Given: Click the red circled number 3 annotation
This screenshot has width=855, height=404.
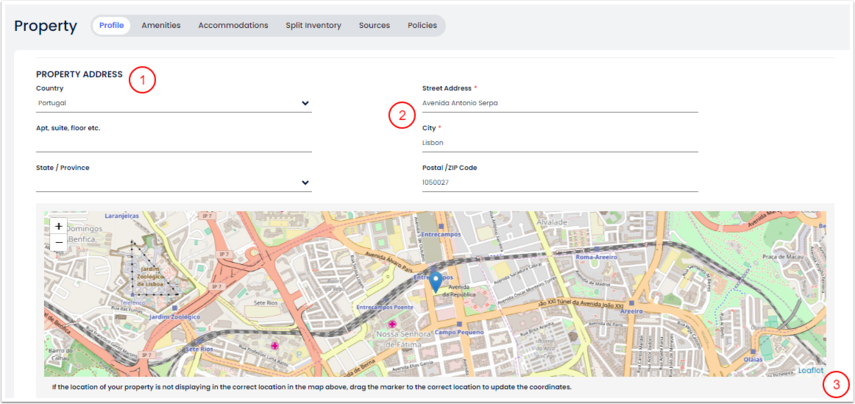Looking at the screenshot, I should [x=837, y=384].
